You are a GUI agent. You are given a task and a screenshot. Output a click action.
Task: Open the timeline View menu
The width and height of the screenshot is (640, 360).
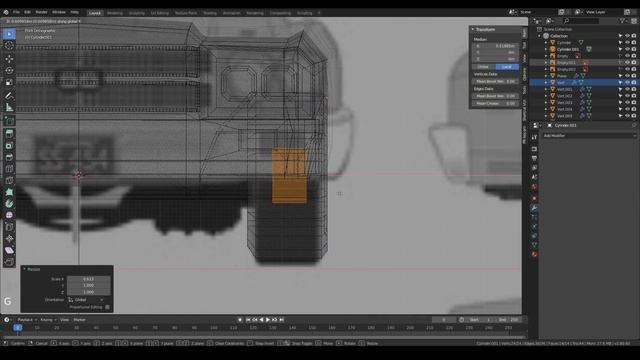64,320
